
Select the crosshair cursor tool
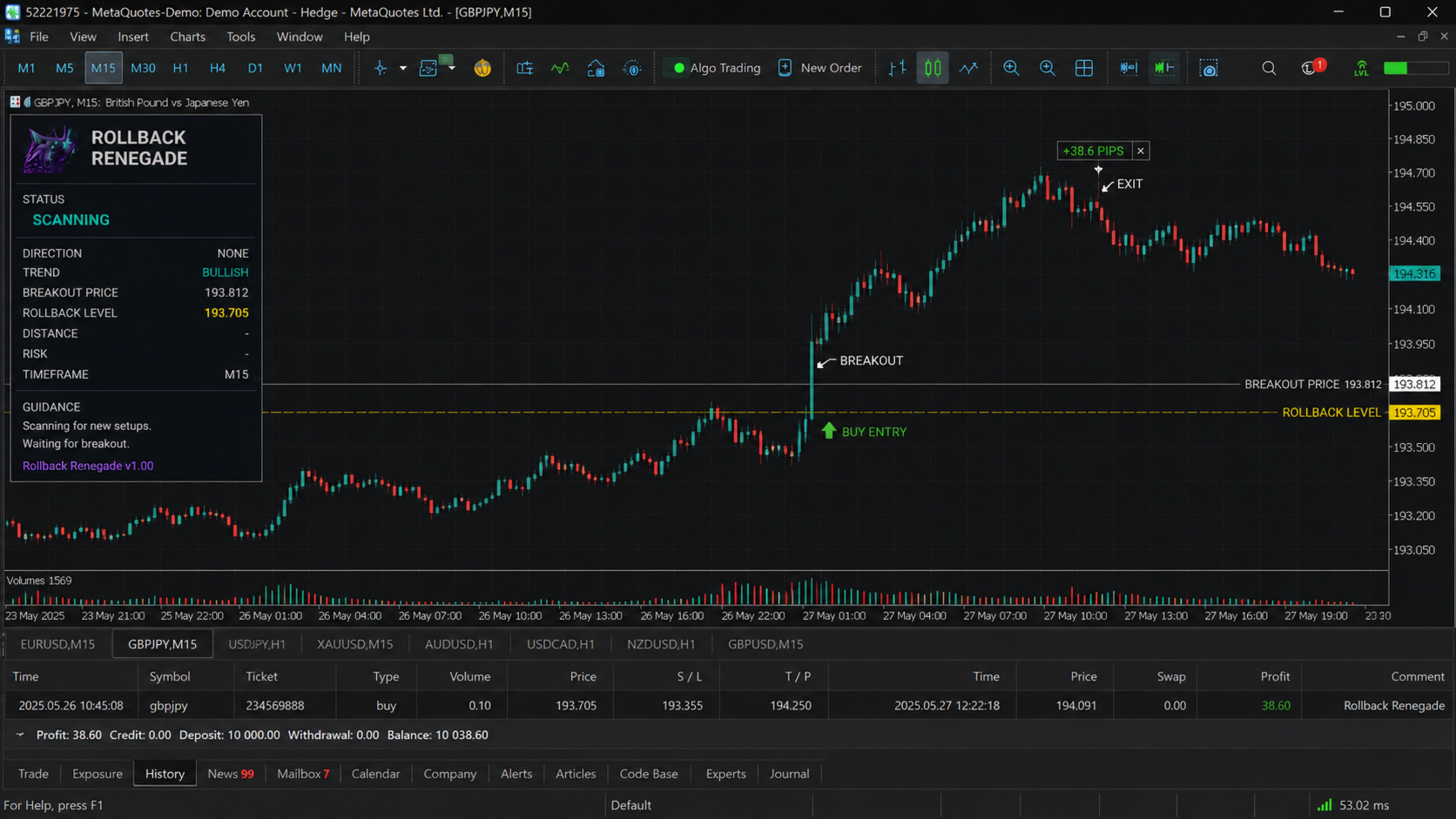pyautogui.click(x=381, y=68)
